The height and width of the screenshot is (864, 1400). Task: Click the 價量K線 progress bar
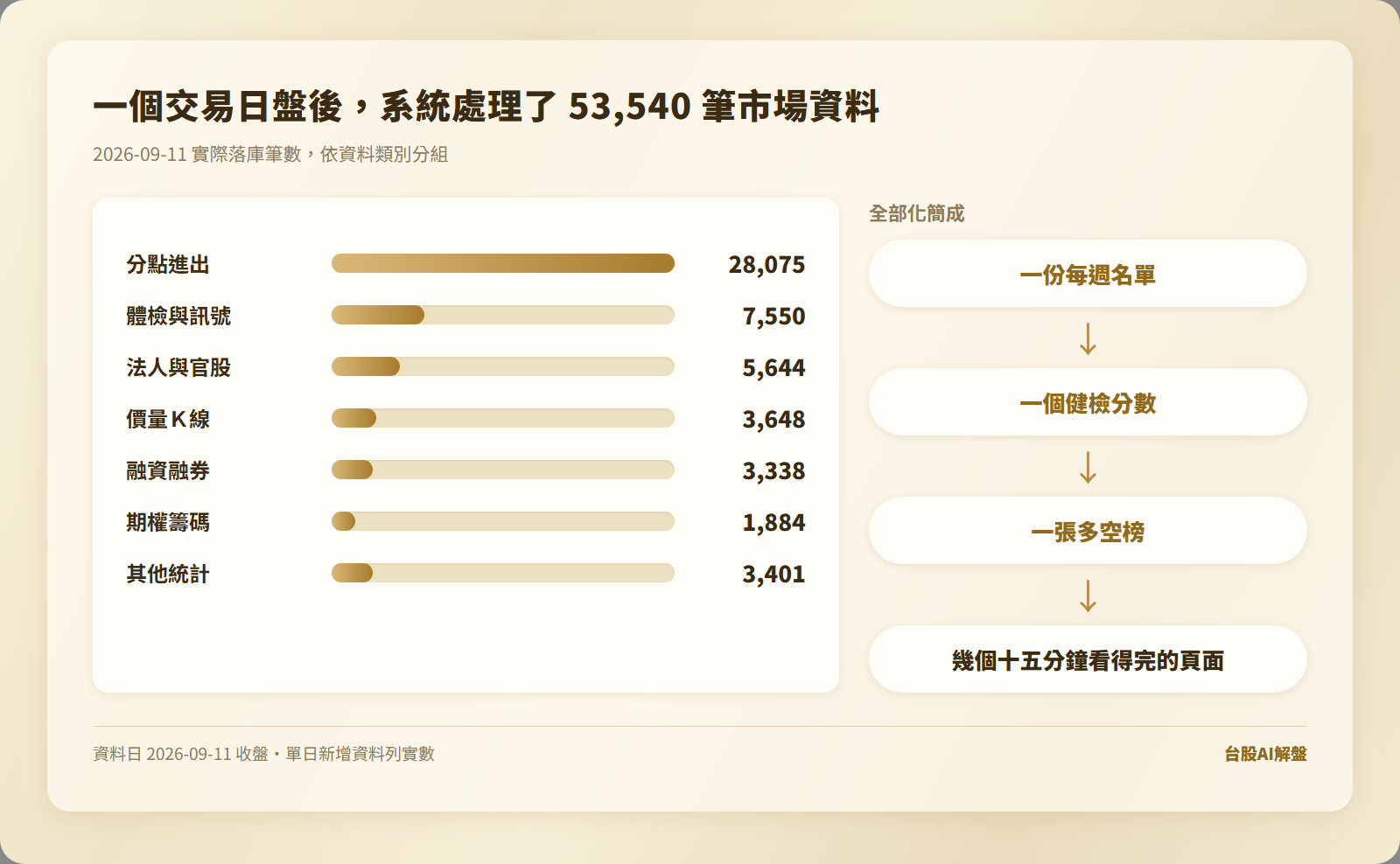pyautogui.click(x=503, y=418)
